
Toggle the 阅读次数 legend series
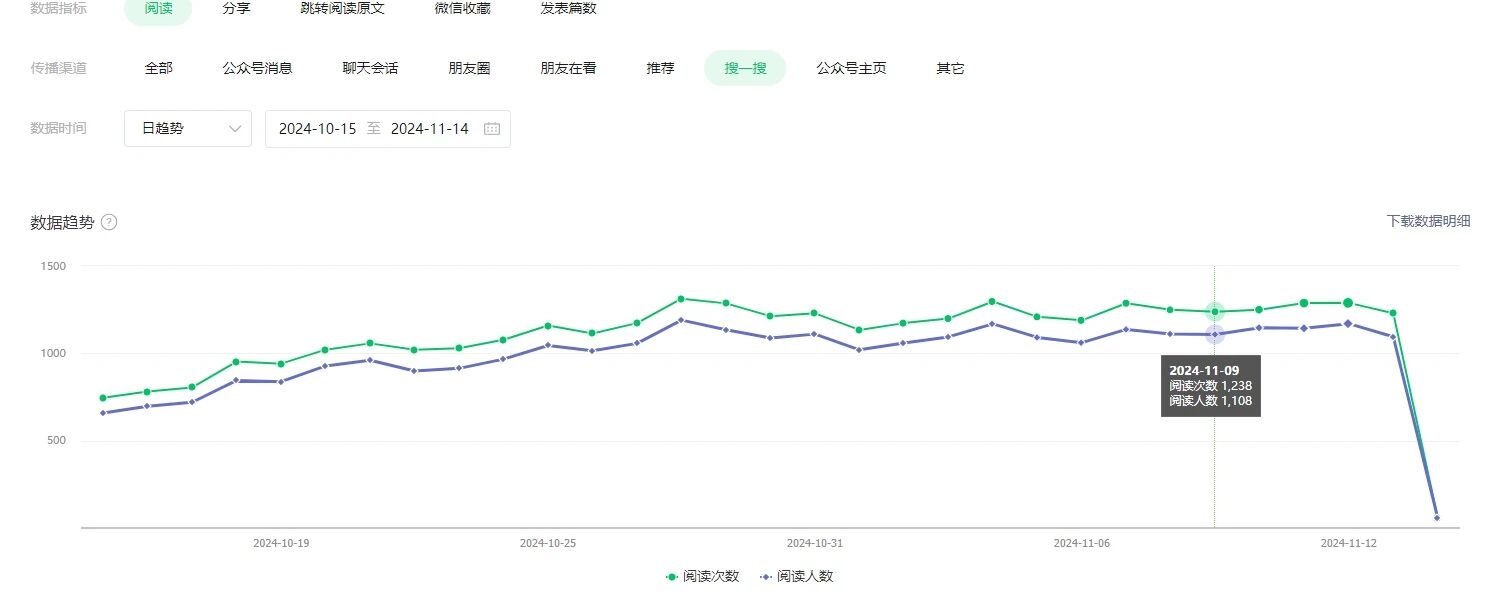click(703, 577)
